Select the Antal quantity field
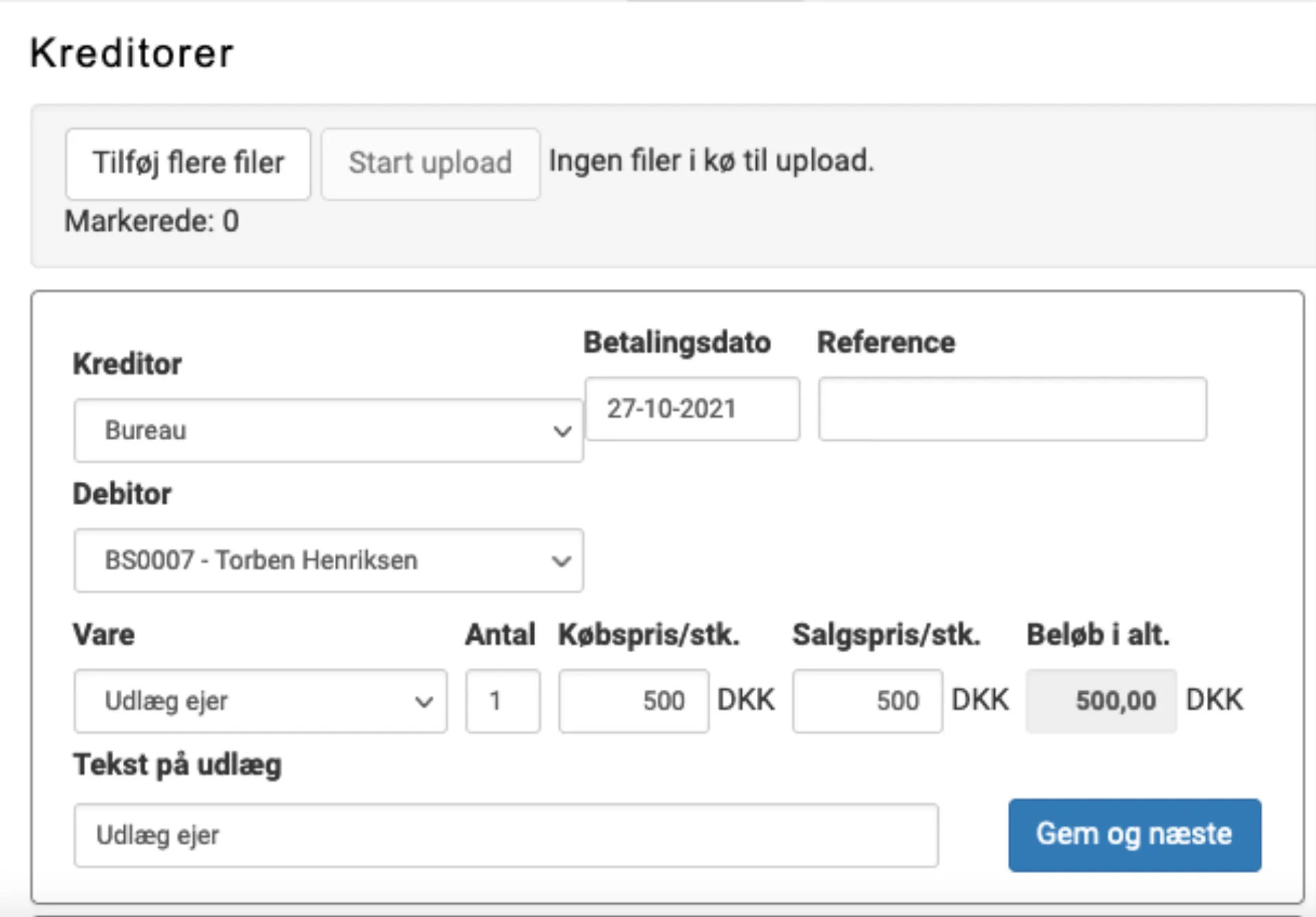1316x917 pixels. tap(502, 700)
